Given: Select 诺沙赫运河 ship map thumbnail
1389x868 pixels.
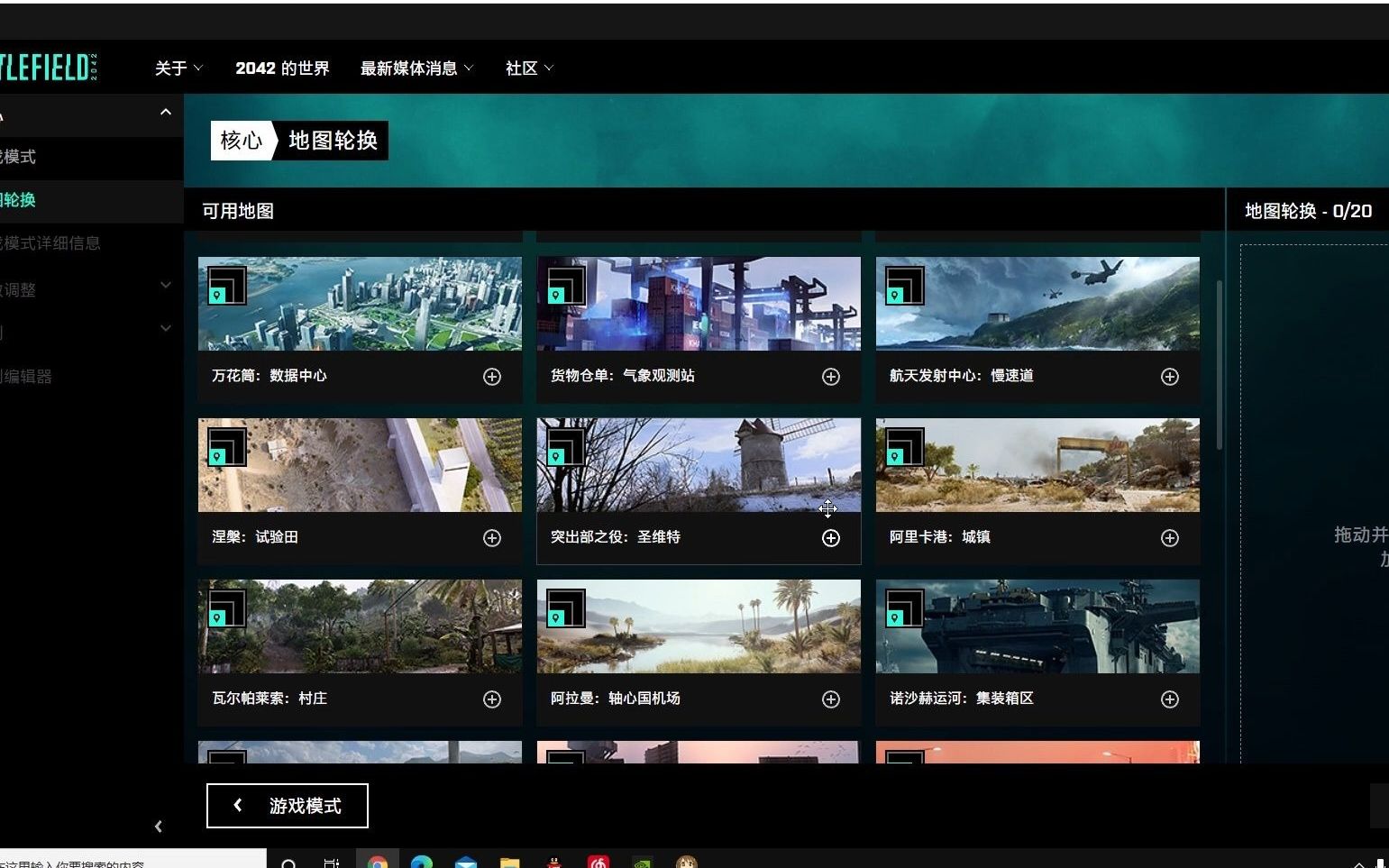Looking at the screenshot, I should point(1037,626).
